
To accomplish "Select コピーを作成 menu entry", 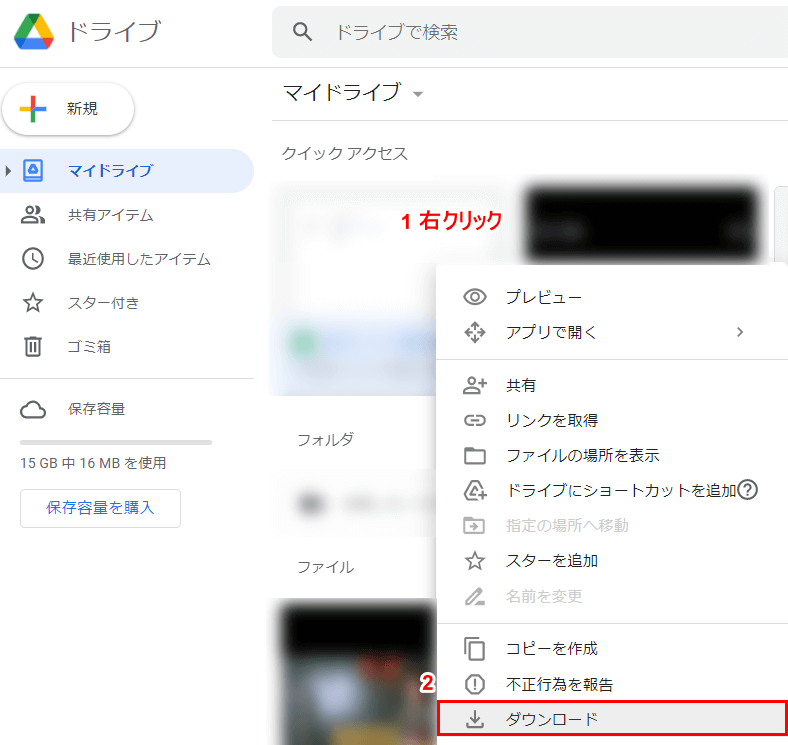I will (x=551, y=649).
